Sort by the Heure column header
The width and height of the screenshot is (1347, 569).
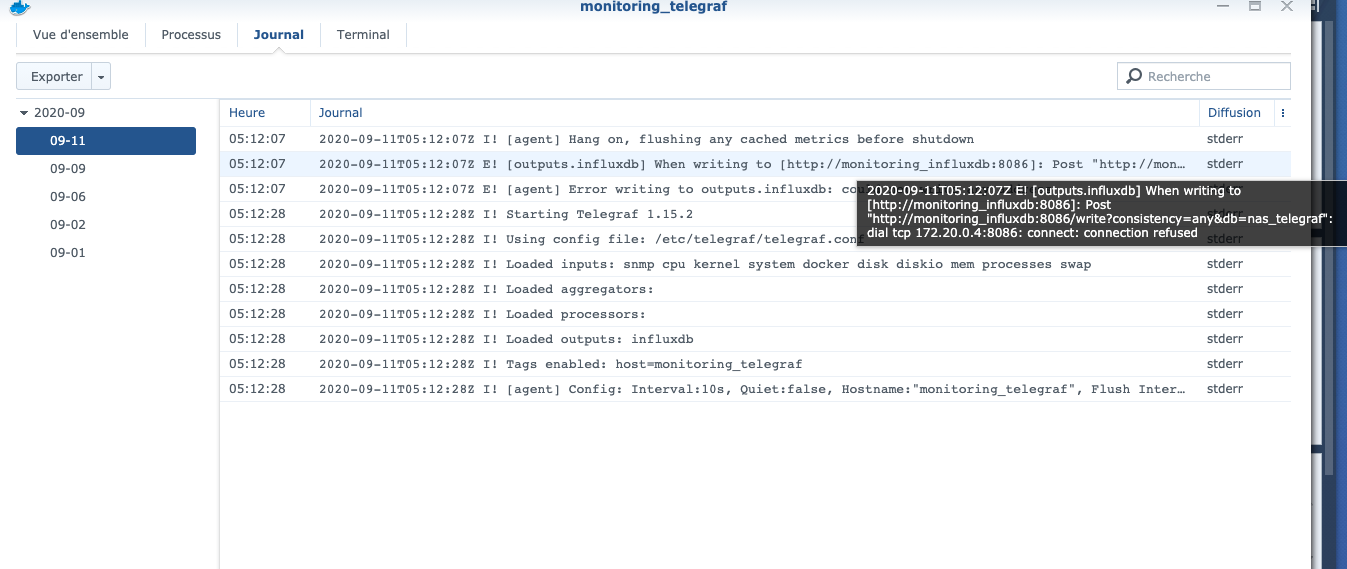click(265, 113)
